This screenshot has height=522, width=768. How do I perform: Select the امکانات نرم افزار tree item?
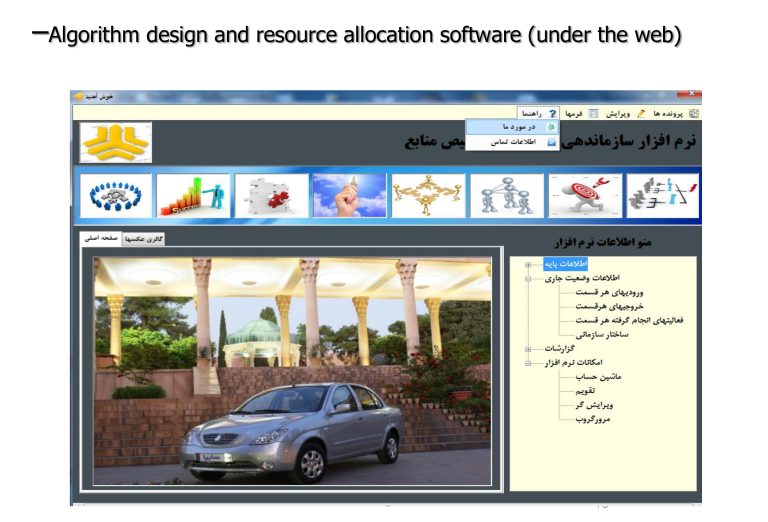(x=573, y=363)
